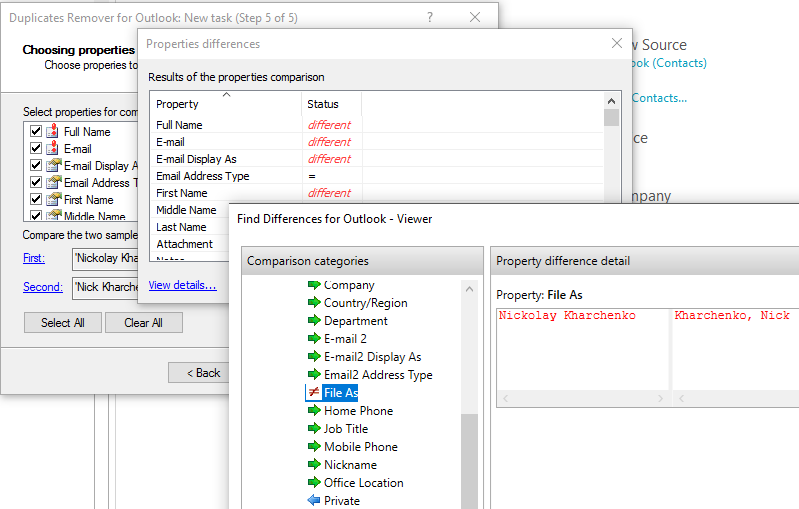Close the Duplicates Remover wizard window
The width and height of the screenshot is (799, 509).
(475, 17)
